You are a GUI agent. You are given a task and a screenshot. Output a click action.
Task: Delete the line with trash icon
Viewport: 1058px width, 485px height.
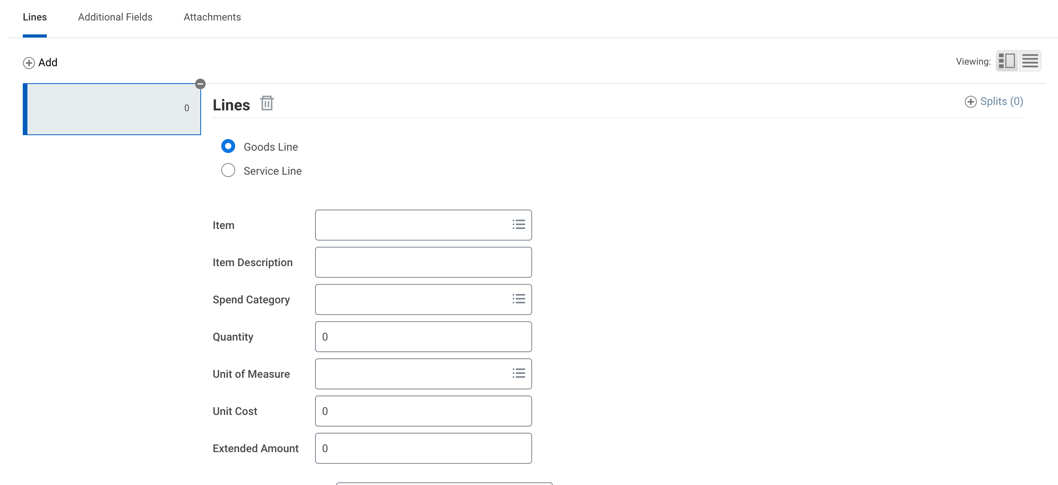(x=267, y=103)
